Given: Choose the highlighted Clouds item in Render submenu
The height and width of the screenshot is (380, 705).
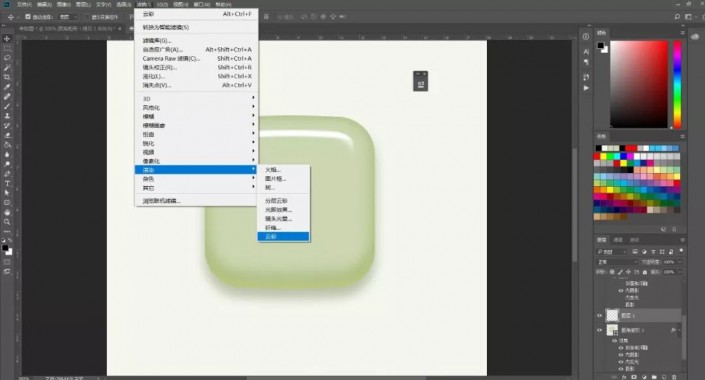Looking at the screenshot, I should [x=283, y=237].
